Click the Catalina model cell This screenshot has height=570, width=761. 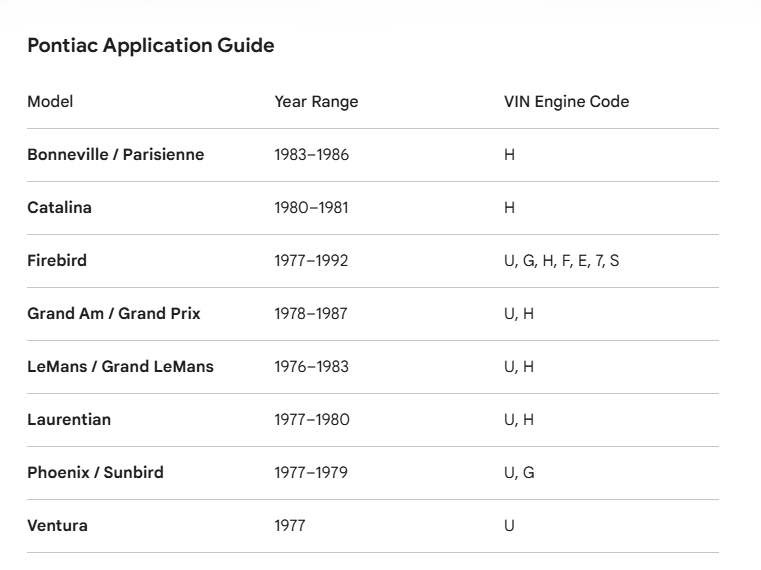[x=59, y=207]
